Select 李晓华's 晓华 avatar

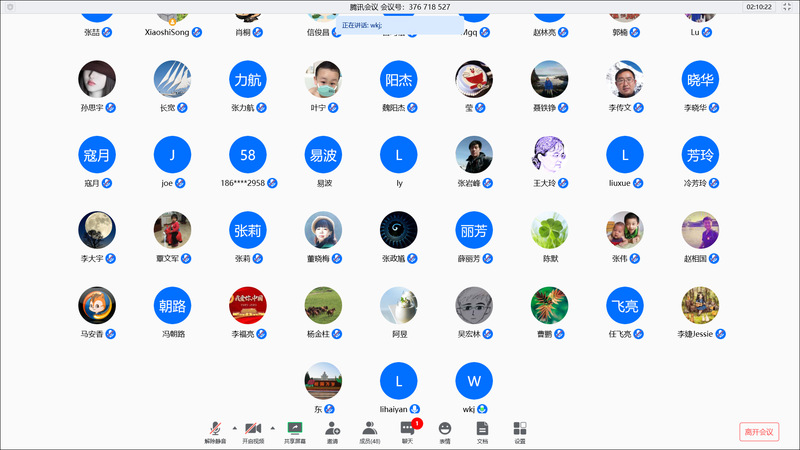pyautogui.click(x=700, y=79)
